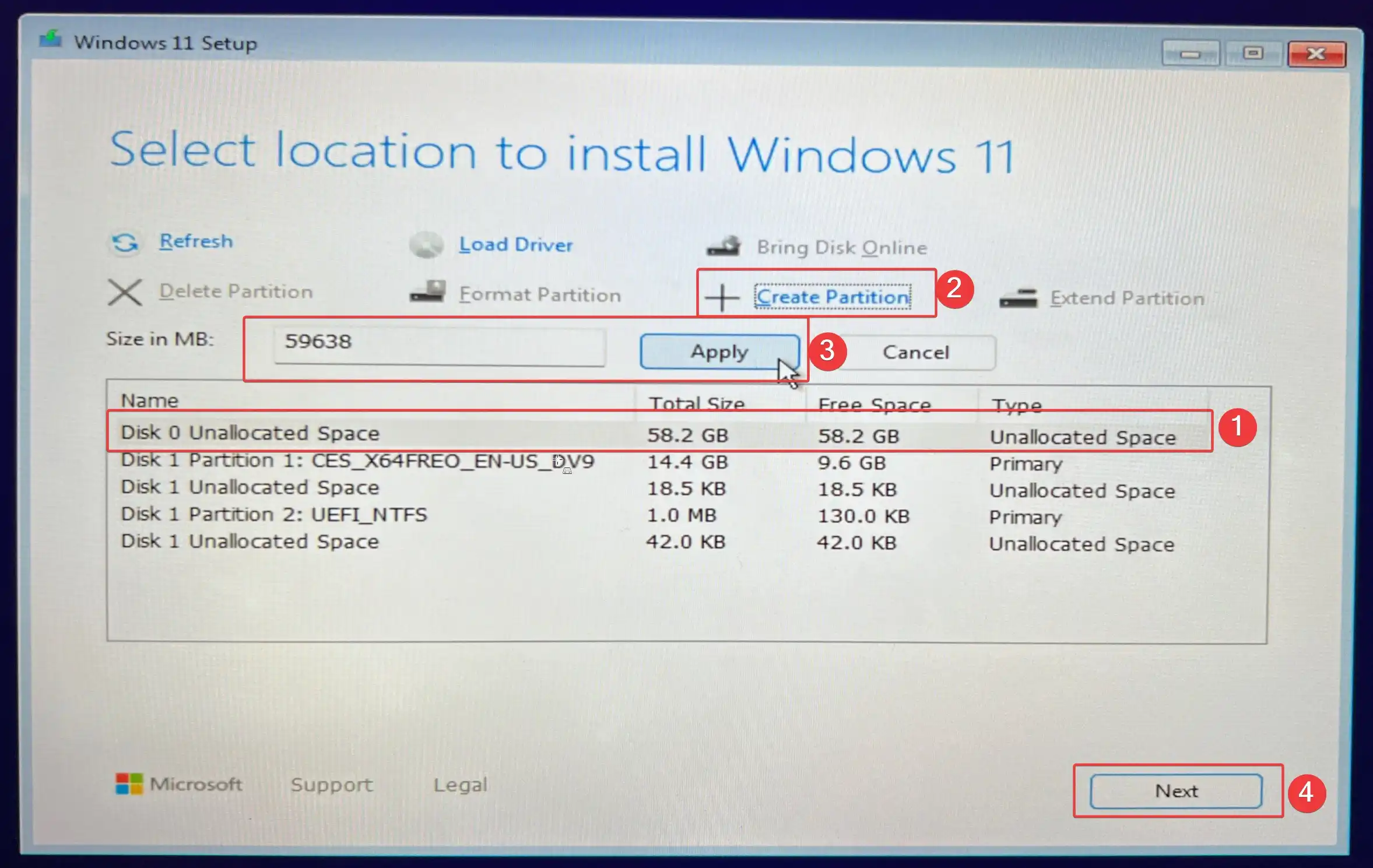Viewport: 1373px width, 868px height.
Task: Click the Windows Setup title bar icon
Action: [x=51, y=40]
